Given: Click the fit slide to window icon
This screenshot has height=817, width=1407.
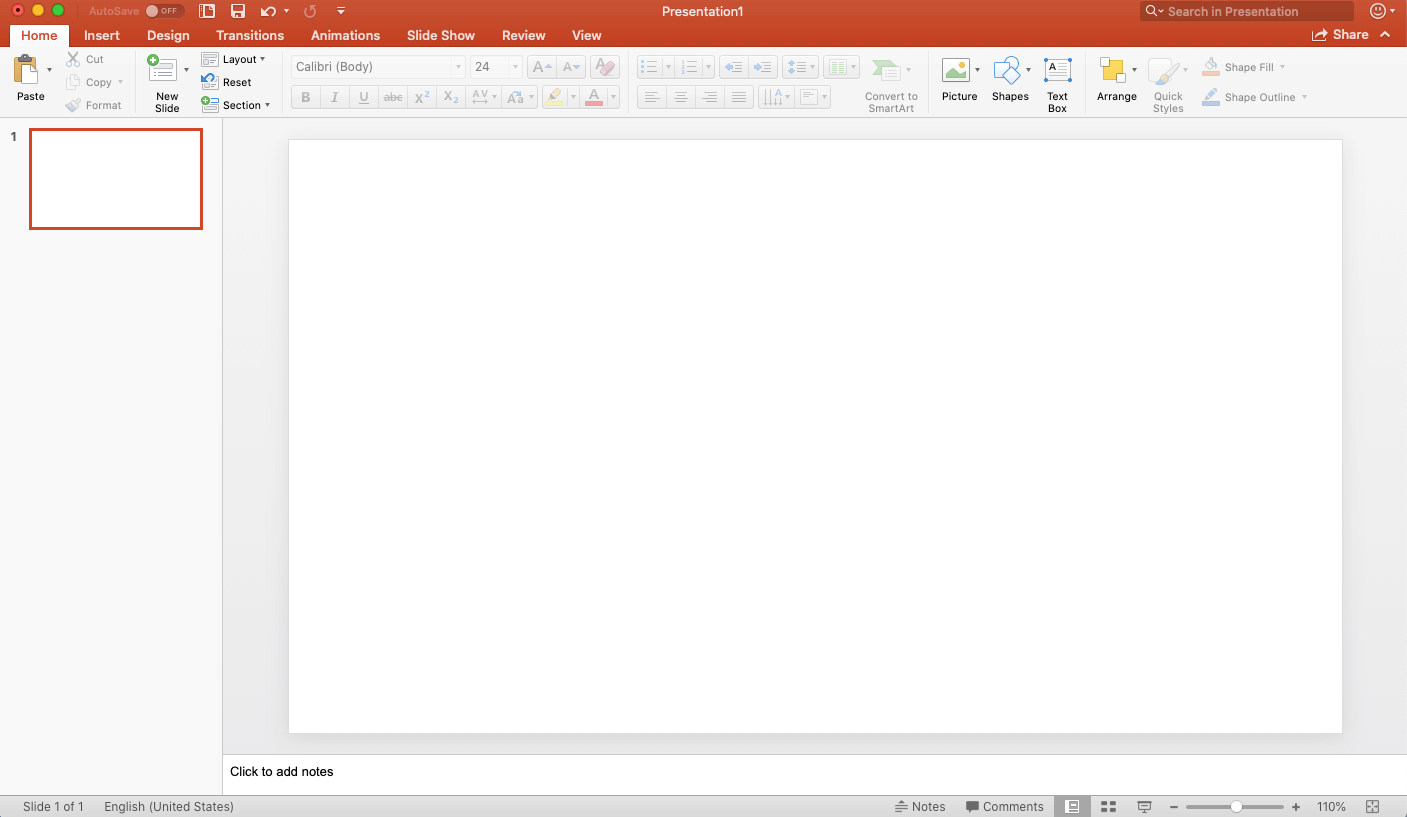Looking at the screenshot, I should (1373, 806).
